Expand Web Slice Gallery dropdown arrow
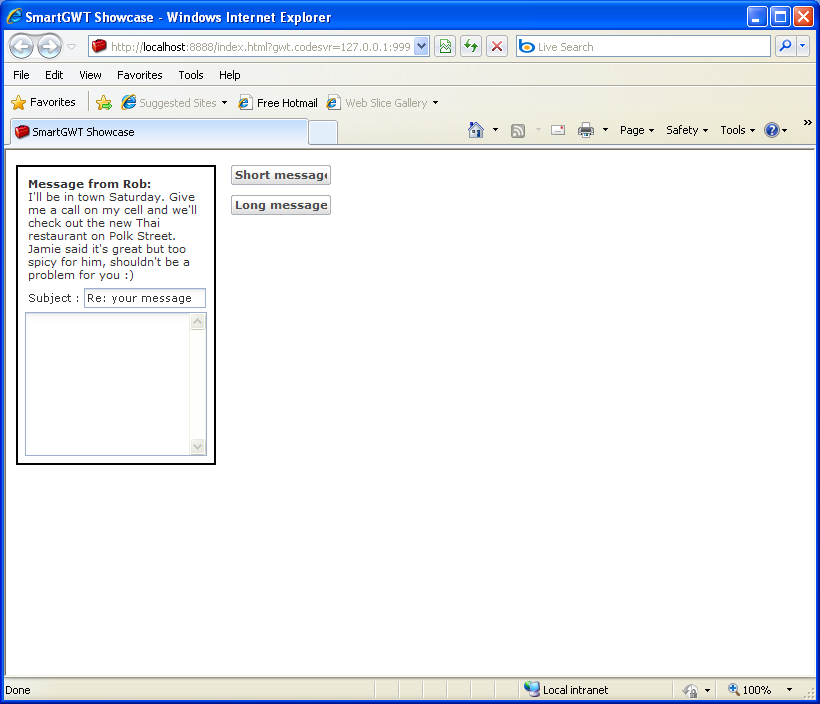The image size is (820, 704). (x=435, y=103)
